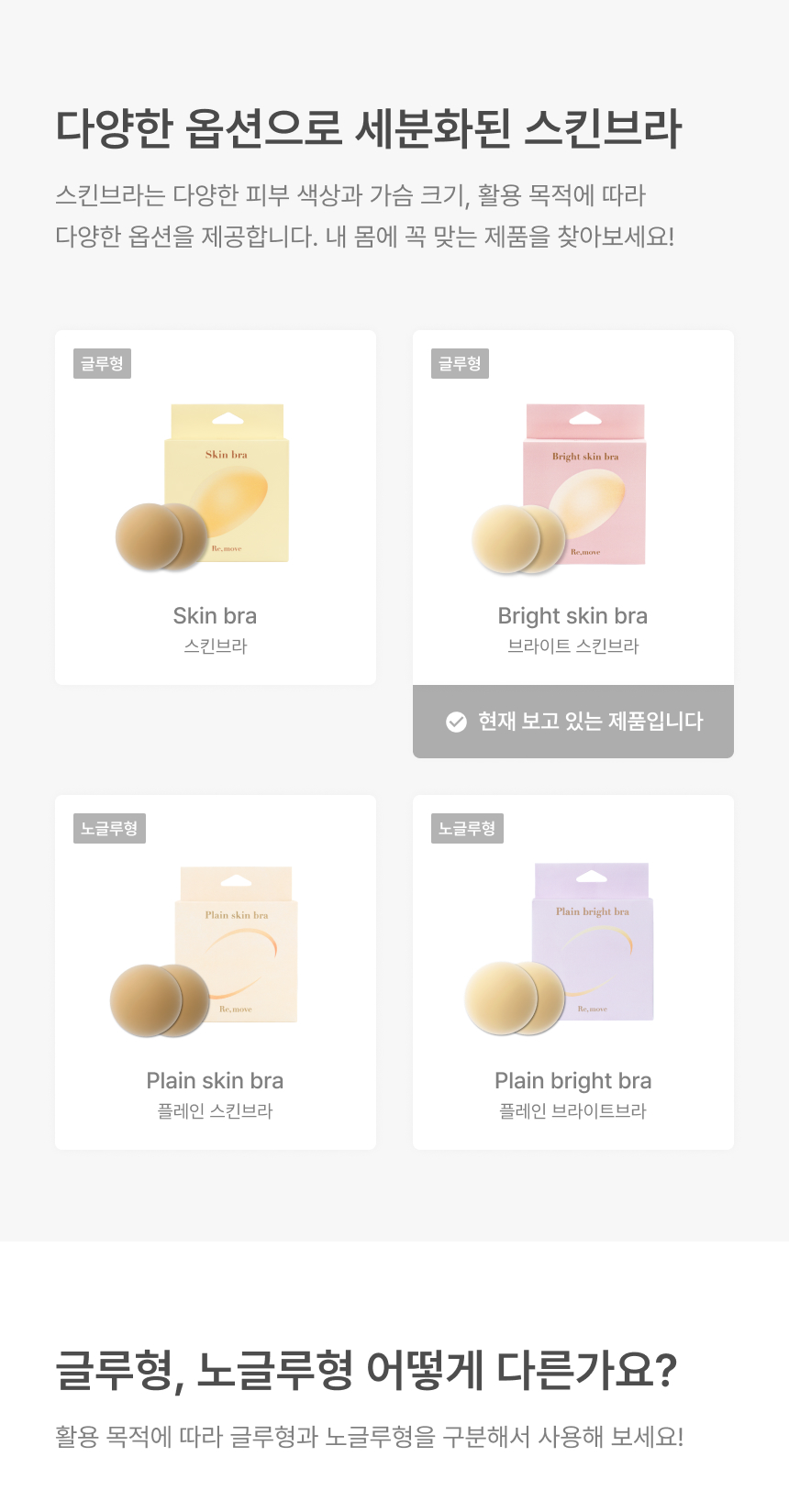Click the Korean name 스킨브라 under Skin bra

215,646
